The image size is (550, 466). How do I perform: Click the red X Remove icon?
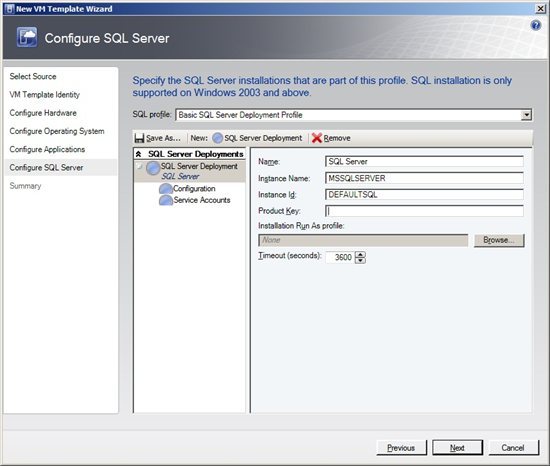[x=317, y=138]
